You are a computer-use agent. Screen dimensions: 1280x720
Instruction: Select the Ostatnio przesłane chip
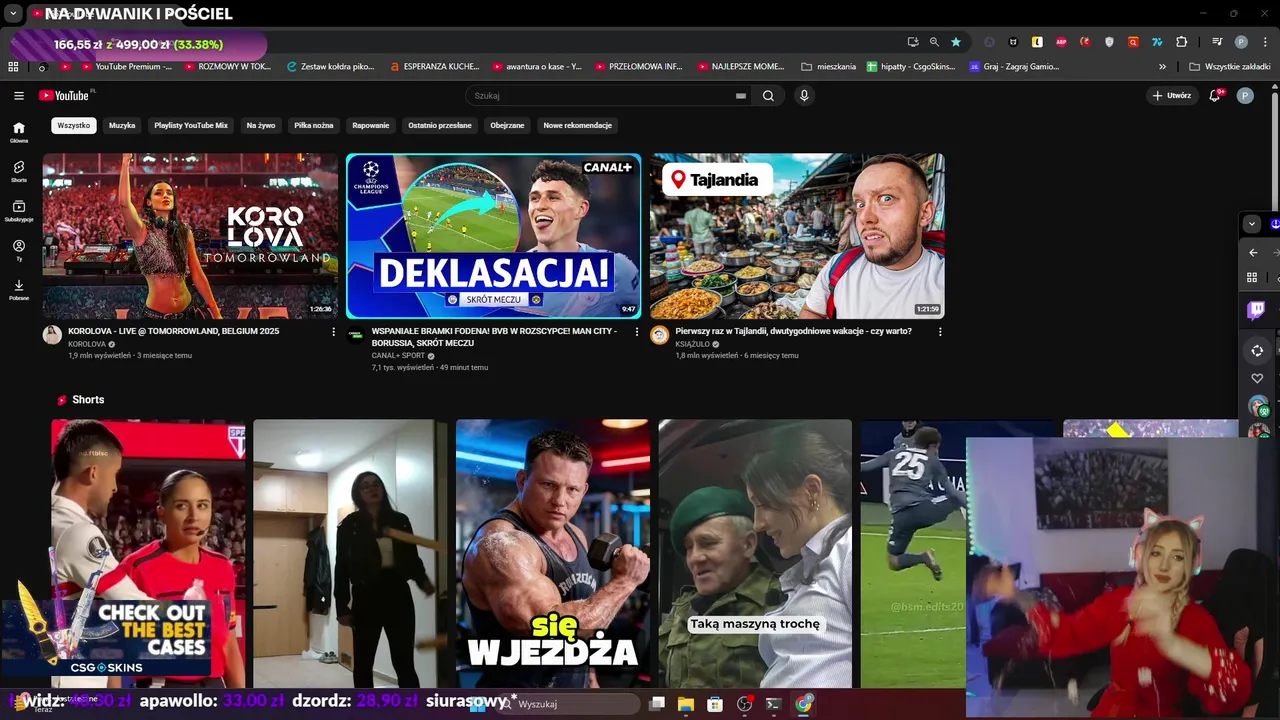440,126
